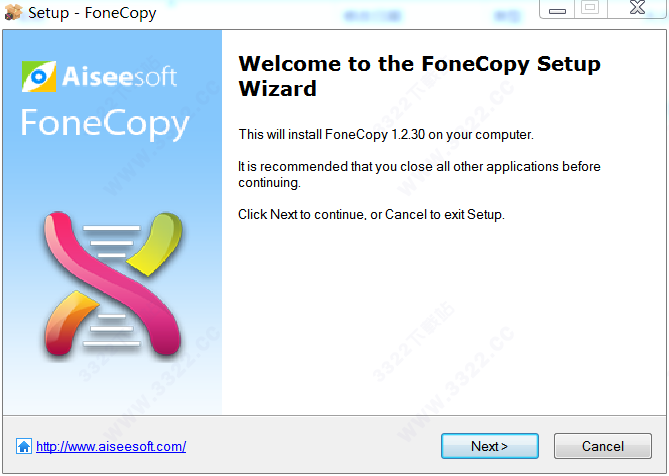Click the close all other applications recommendation text
This screenshot has height=476, width=669.
tap(419, 174)
